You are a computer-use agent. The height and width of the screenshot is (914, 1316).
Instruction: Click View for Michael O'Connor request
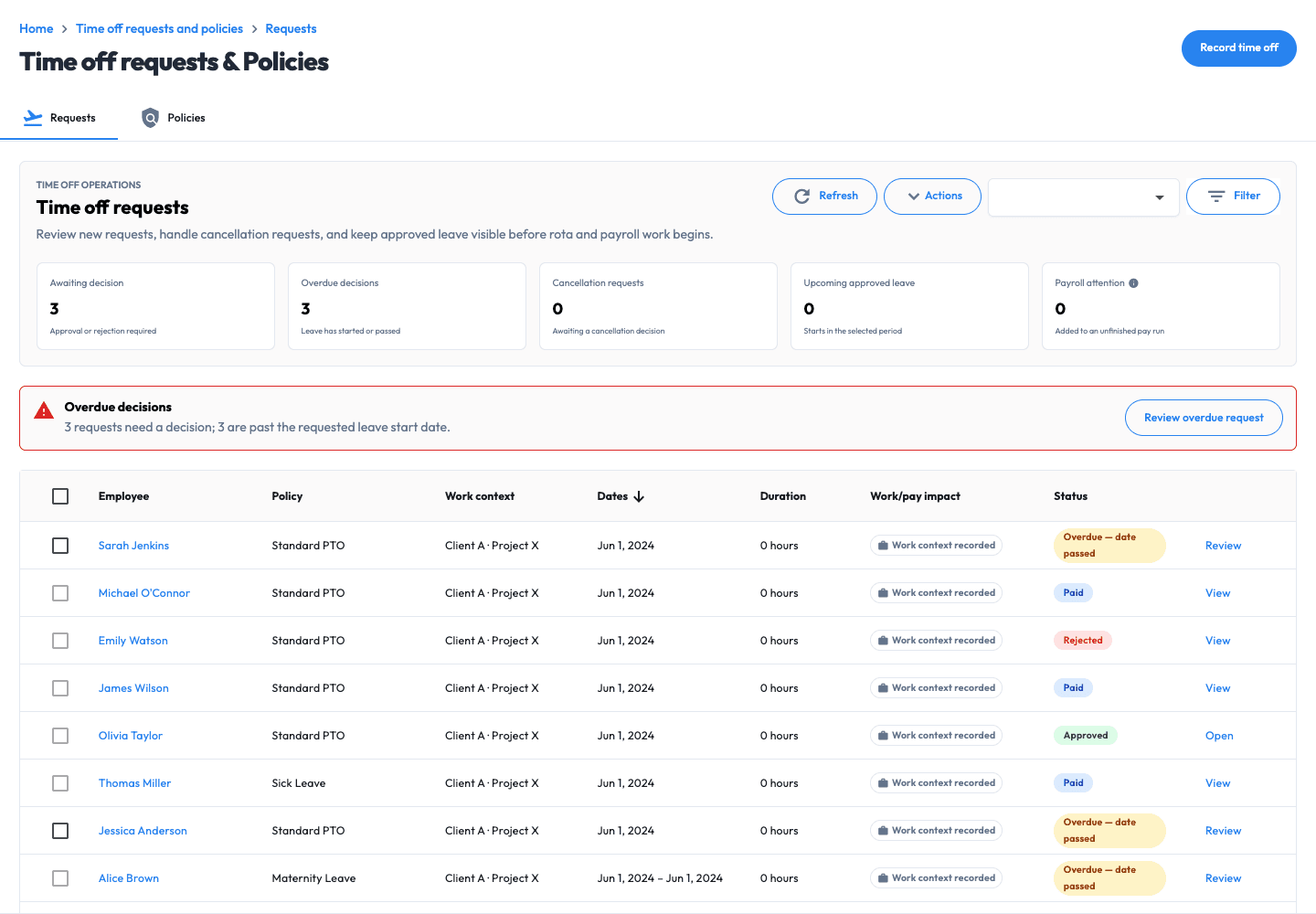[1217, 593]
